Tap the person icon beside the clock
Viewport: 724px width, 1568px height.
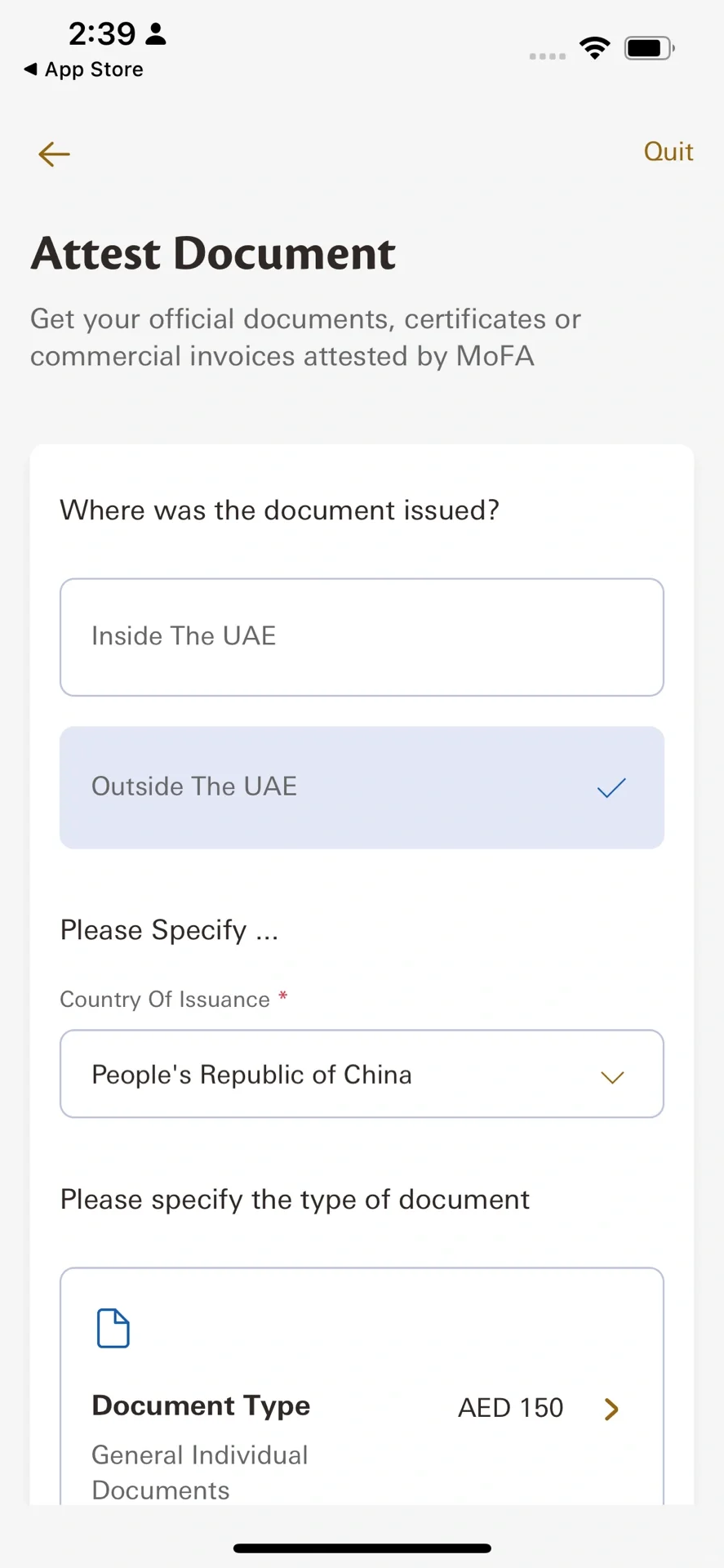[x=156, y=33]
